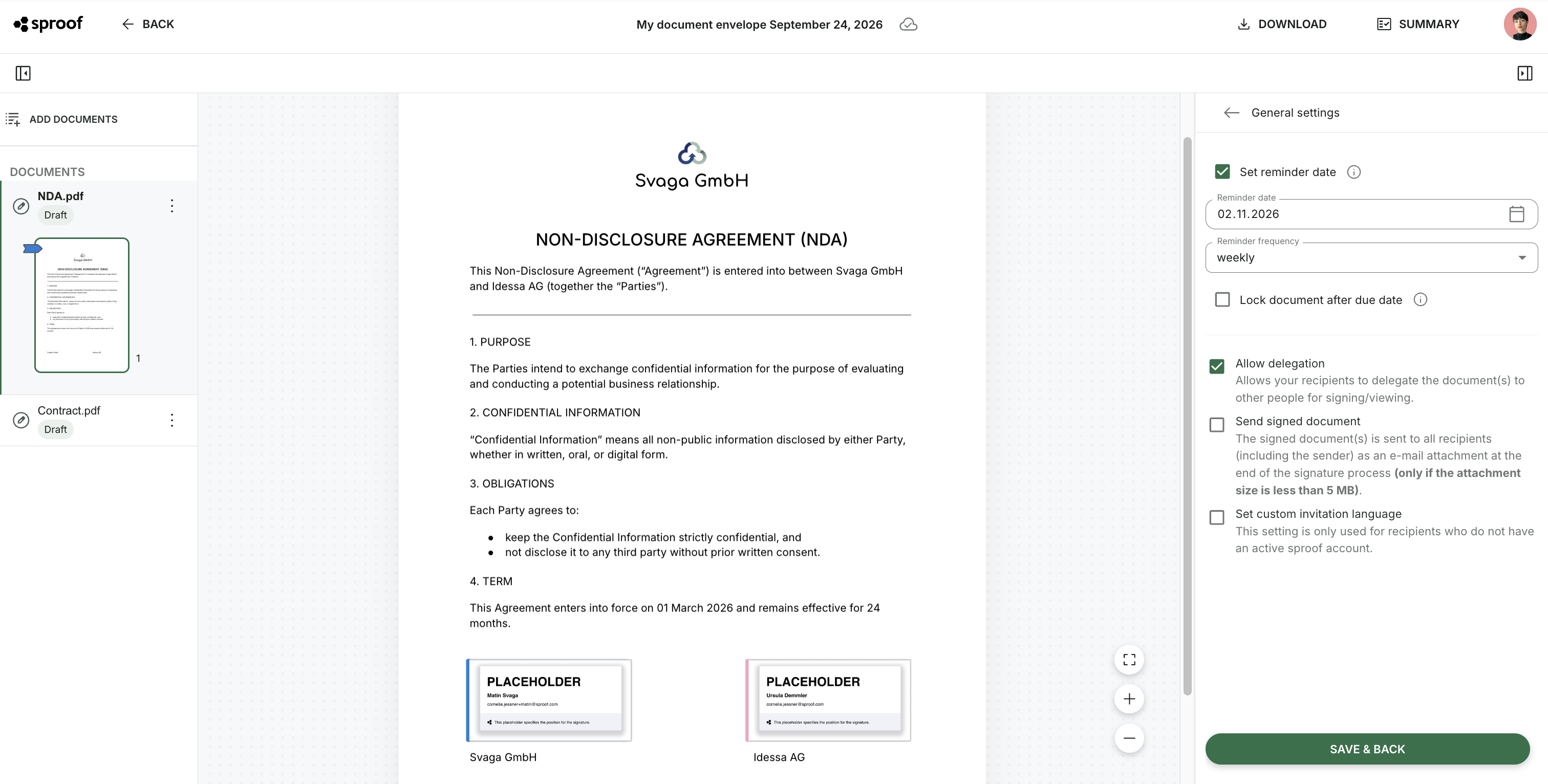Zoom out of the document with minus
1548x784 pixels.
point(1129,738)
